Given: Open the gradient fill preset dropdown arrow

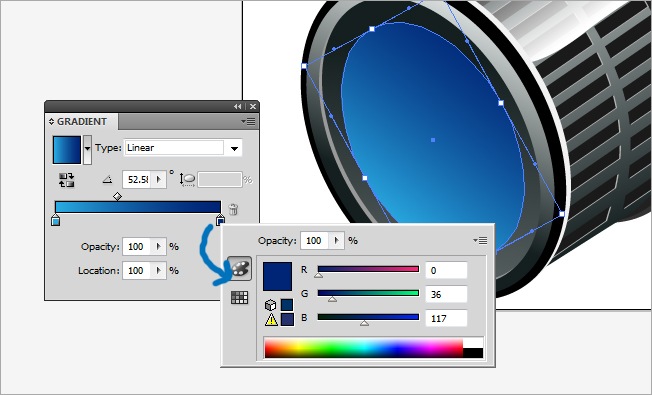Looking at the screenshot, I should coord(87,150).
